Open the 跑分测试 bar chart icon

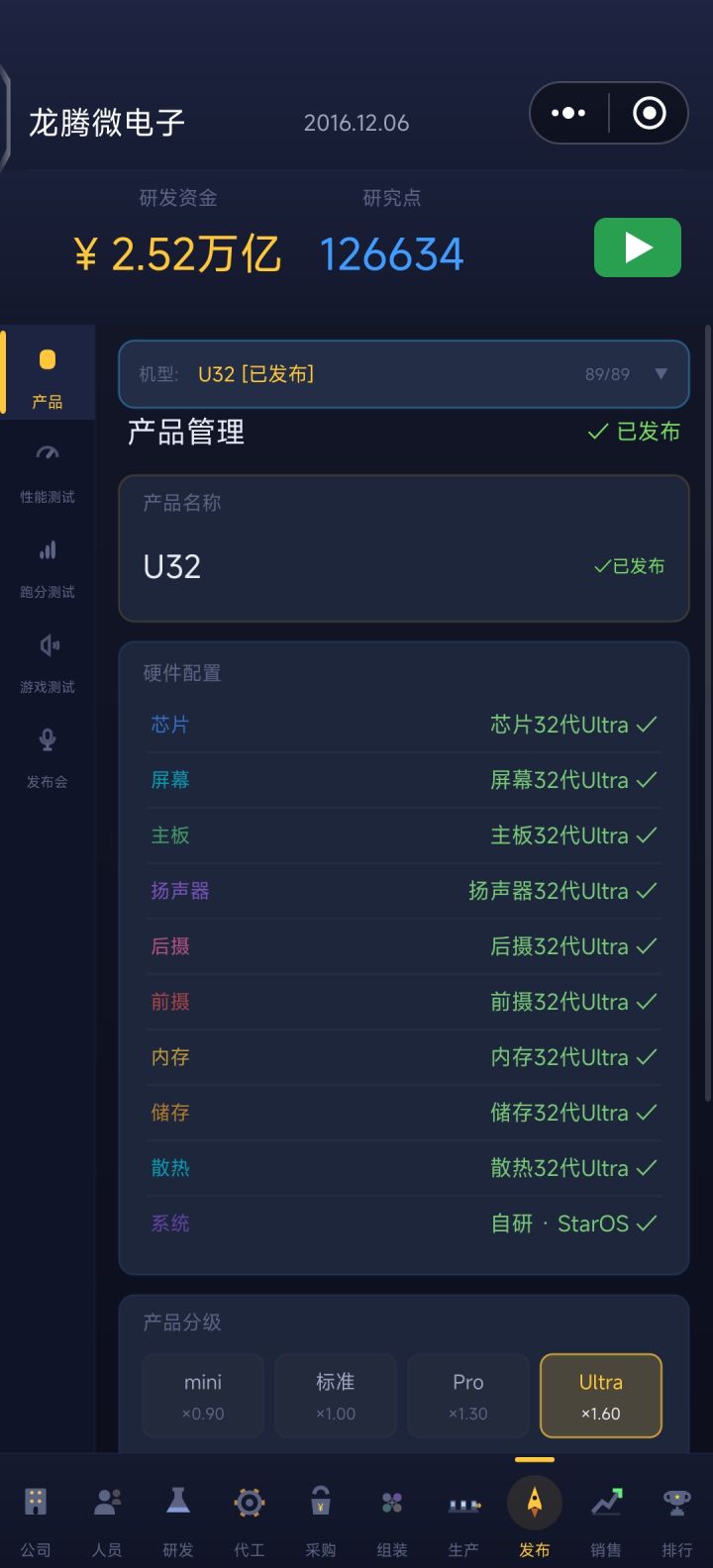pyautogui.click(x=48, y=549)
